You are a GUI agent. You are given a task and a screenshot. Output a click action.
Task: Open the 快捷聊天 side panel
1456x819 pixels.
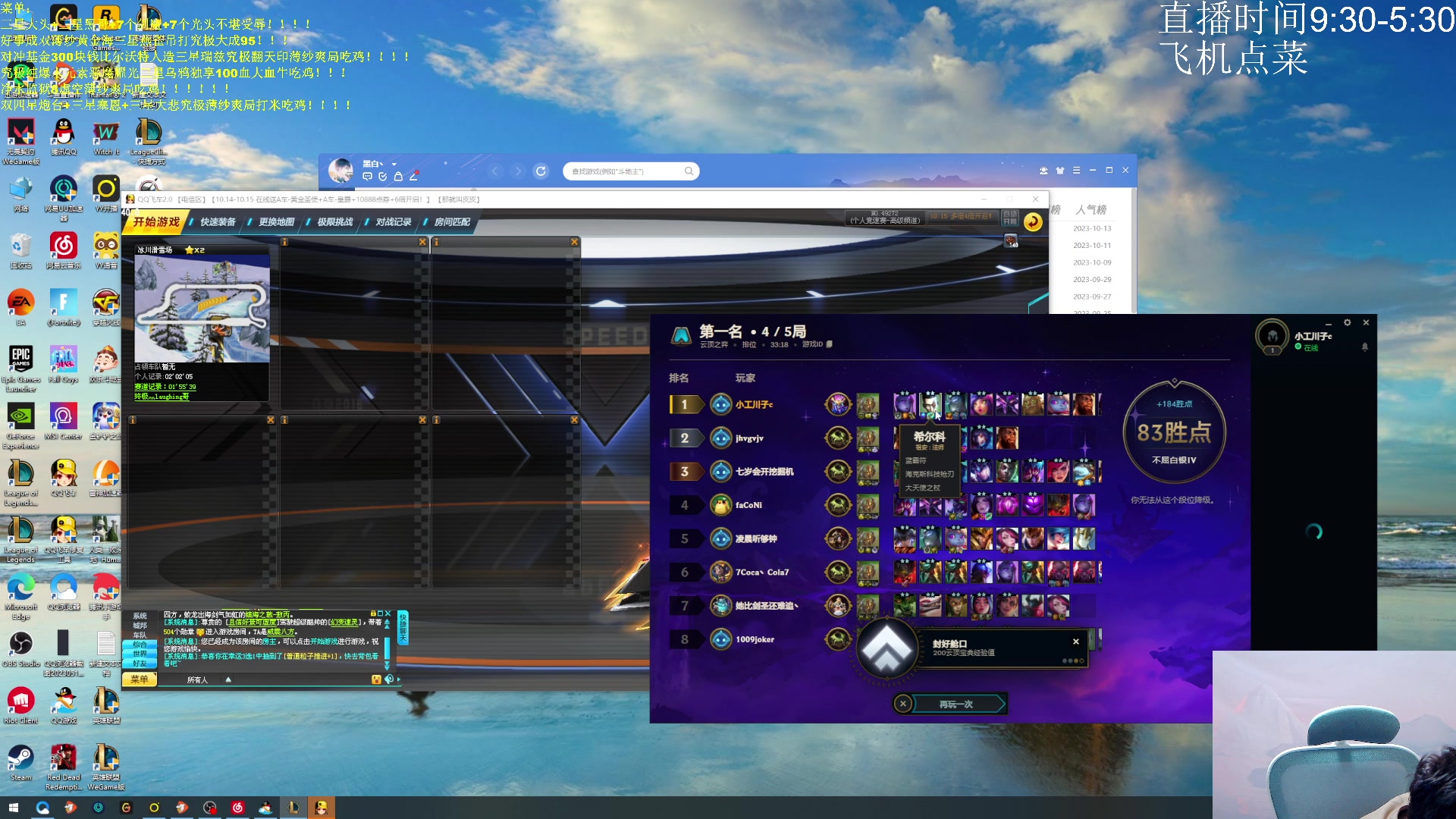coord(403,628)
